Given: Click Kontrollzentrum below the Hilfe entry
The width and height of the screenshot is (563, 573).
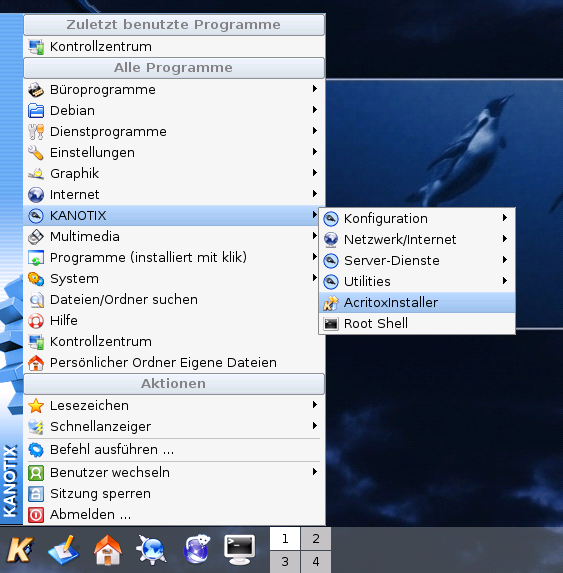Looking at the screenshot, I should coord(174,342).
